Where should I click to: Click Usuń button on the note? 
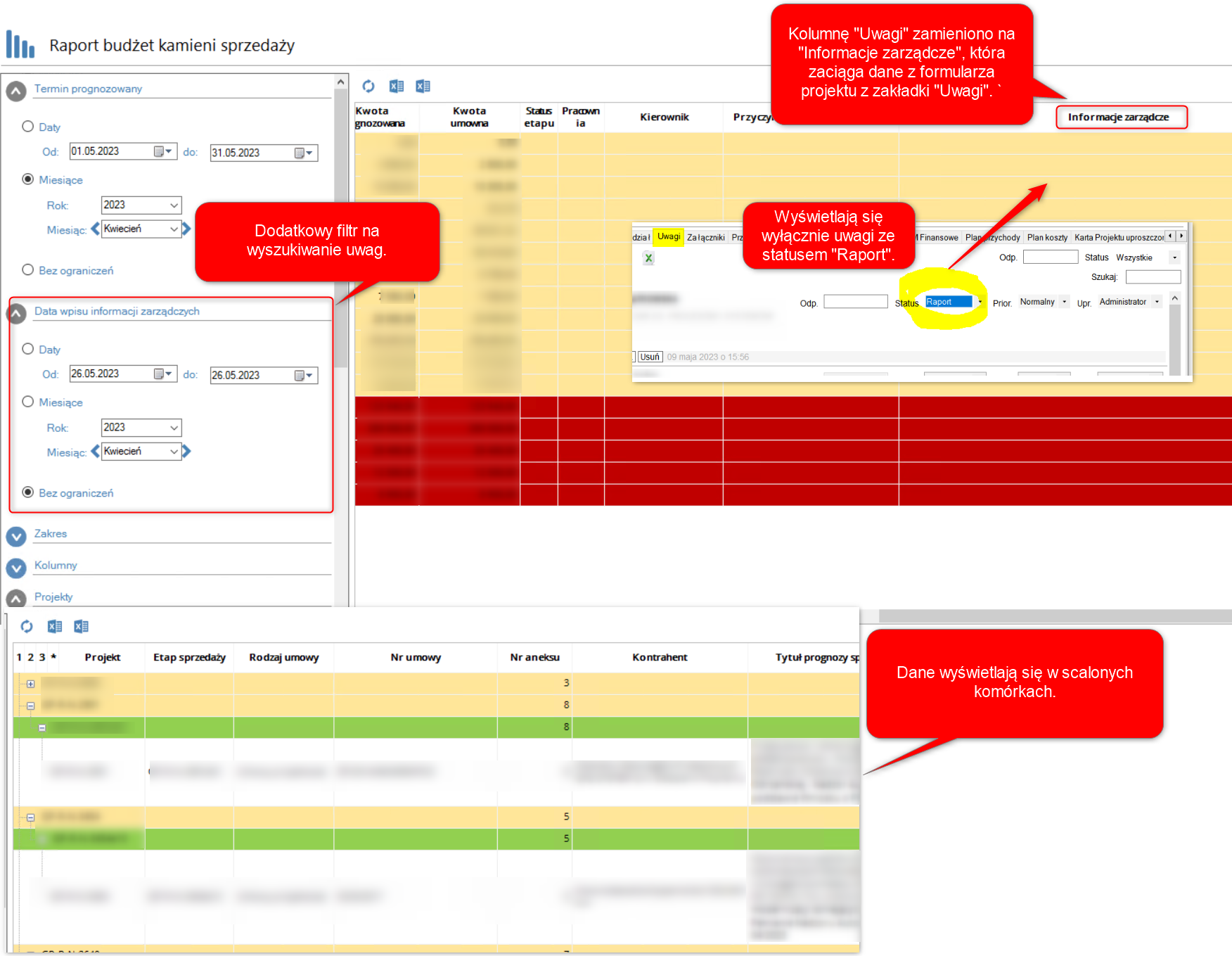tap(650, 357)
